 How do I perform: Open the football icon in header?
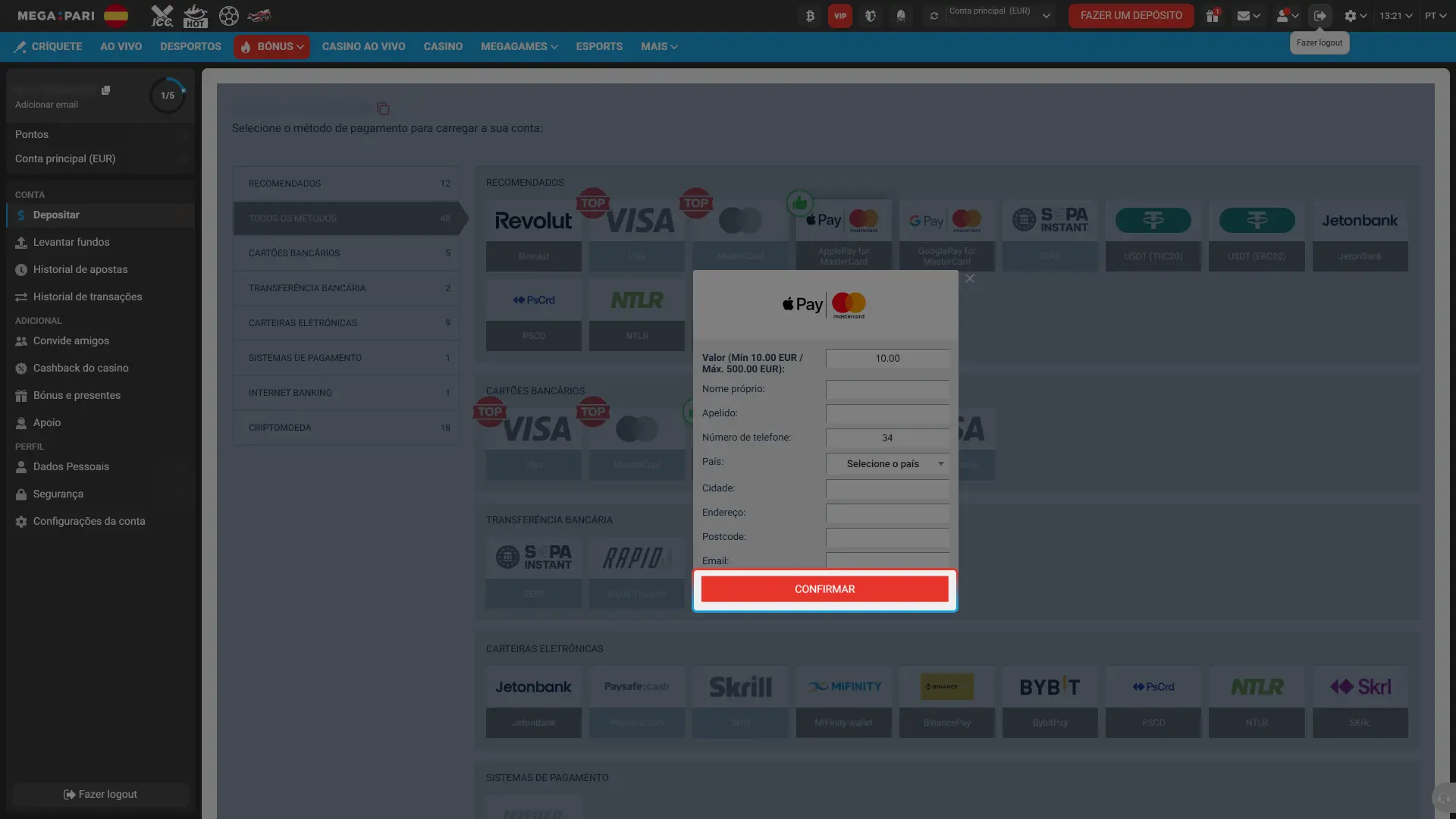tap(228, 16)
